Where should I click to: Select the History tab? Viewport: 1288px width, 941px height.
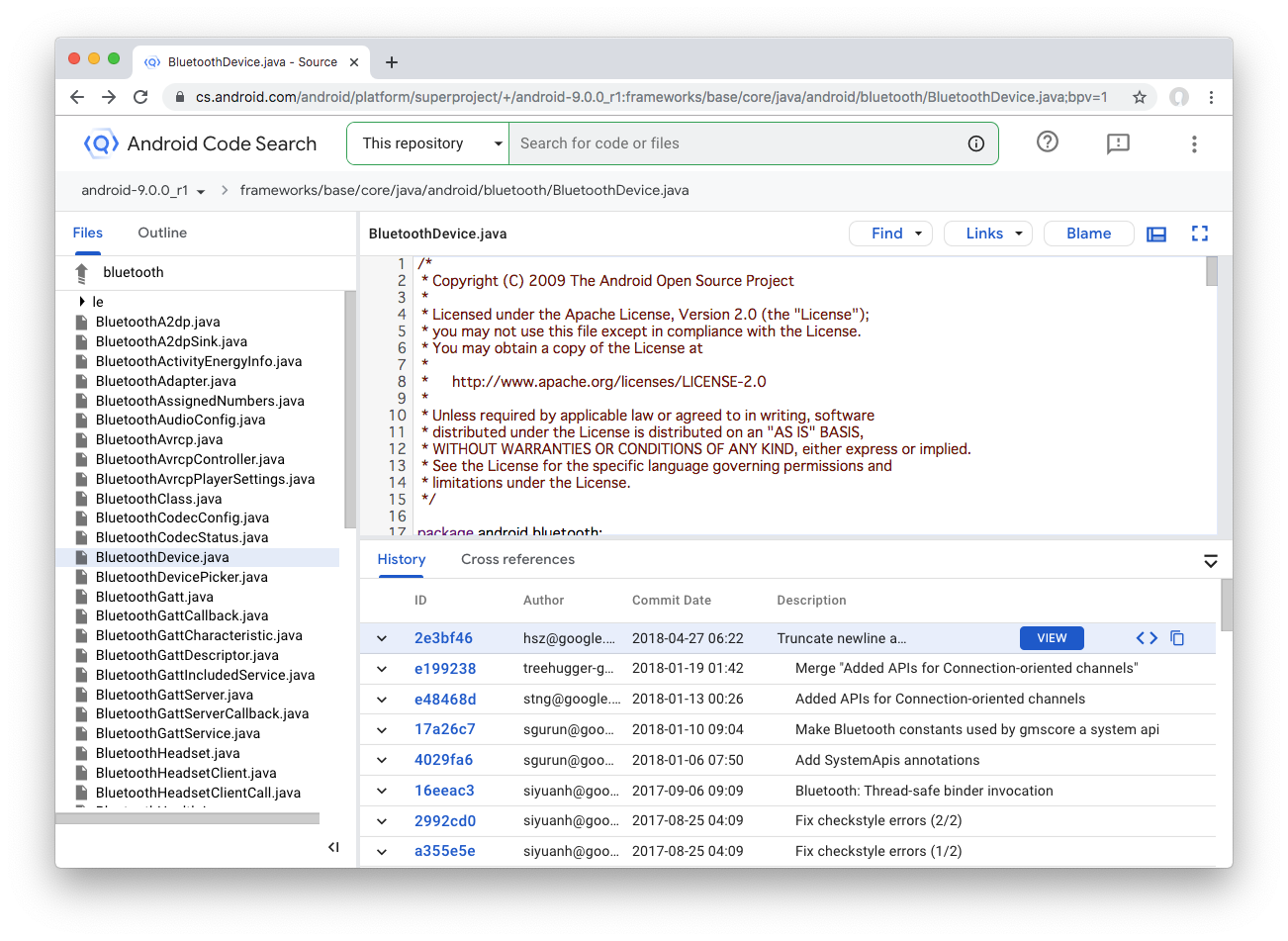pyautogui.click(x=402, y=559)
